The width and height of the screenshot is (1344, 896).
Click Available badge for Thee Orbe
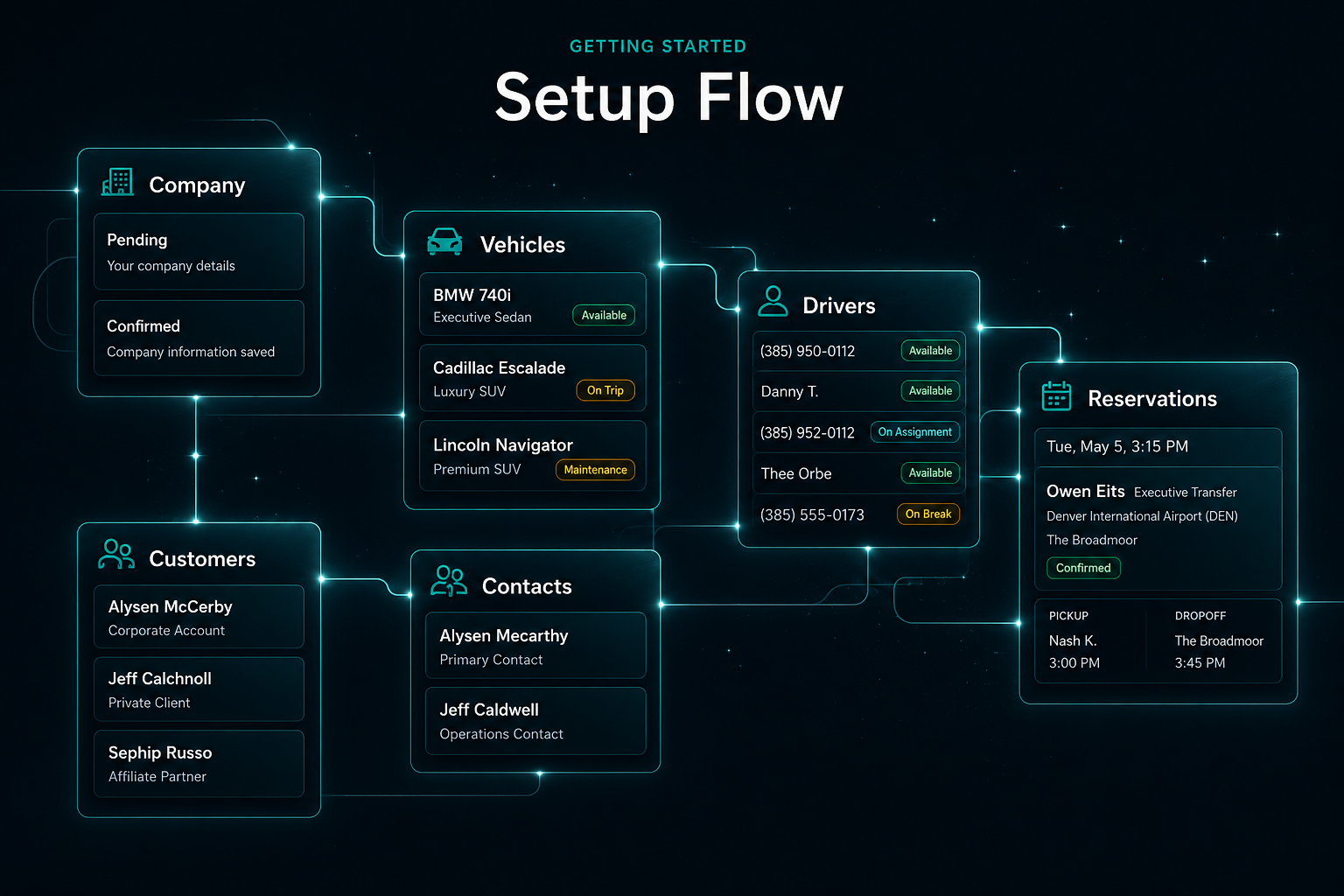coord(930,473)
